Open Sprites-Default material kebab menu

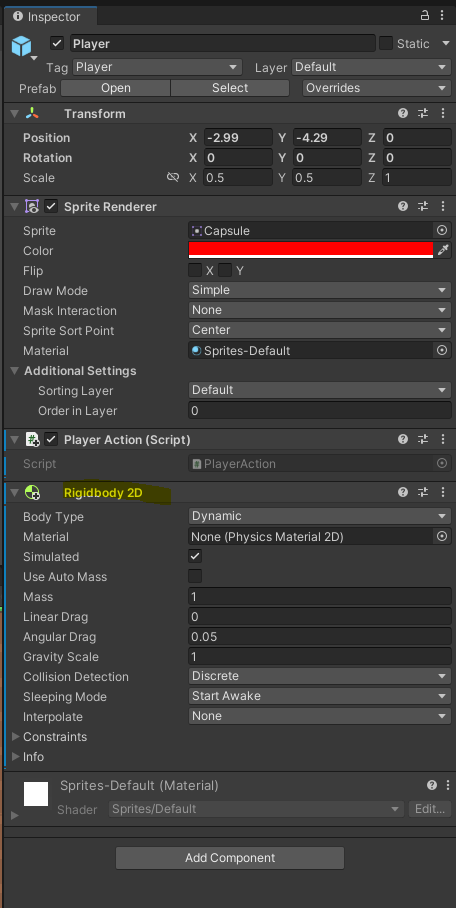(x=447, y=785)
